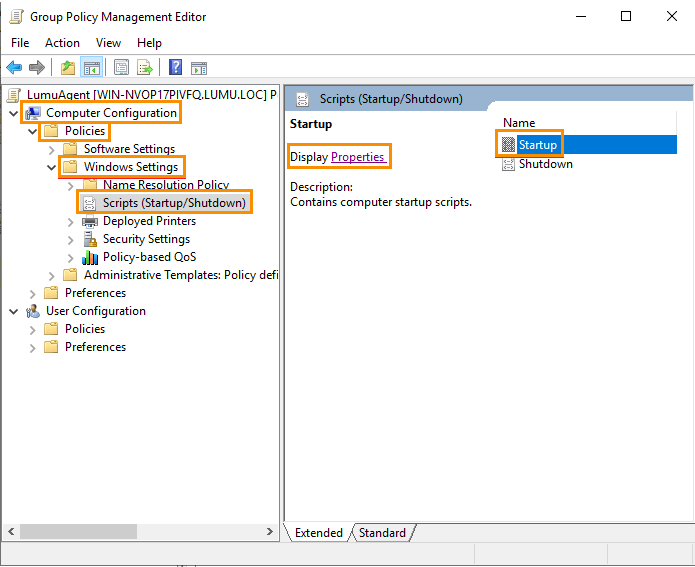Open the Action menu
Image resolution: width=695 pixels, height=567 pixels.
(x=62, y=43)
